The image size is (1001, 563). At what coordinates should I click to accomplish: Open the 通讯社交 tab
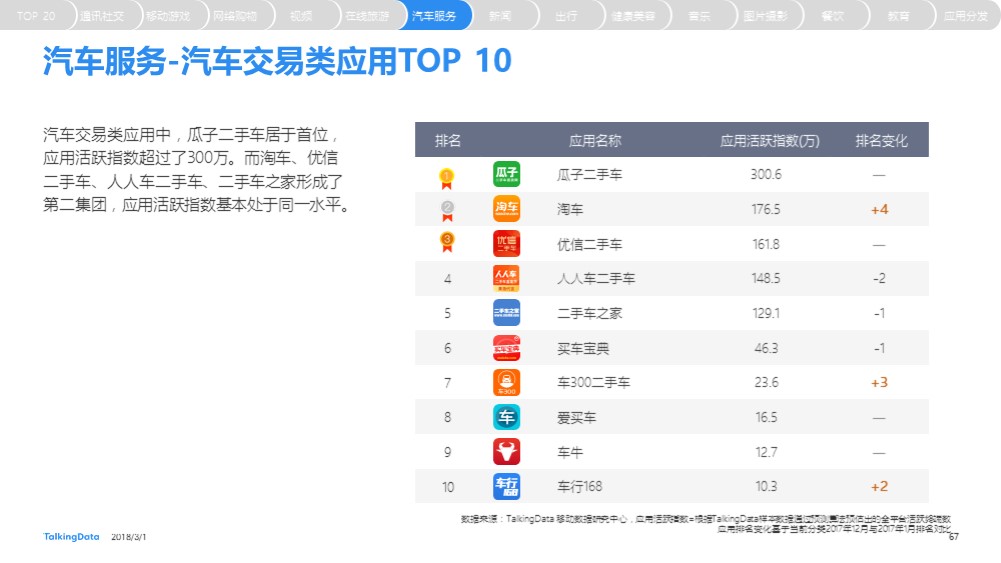[102, 15]
